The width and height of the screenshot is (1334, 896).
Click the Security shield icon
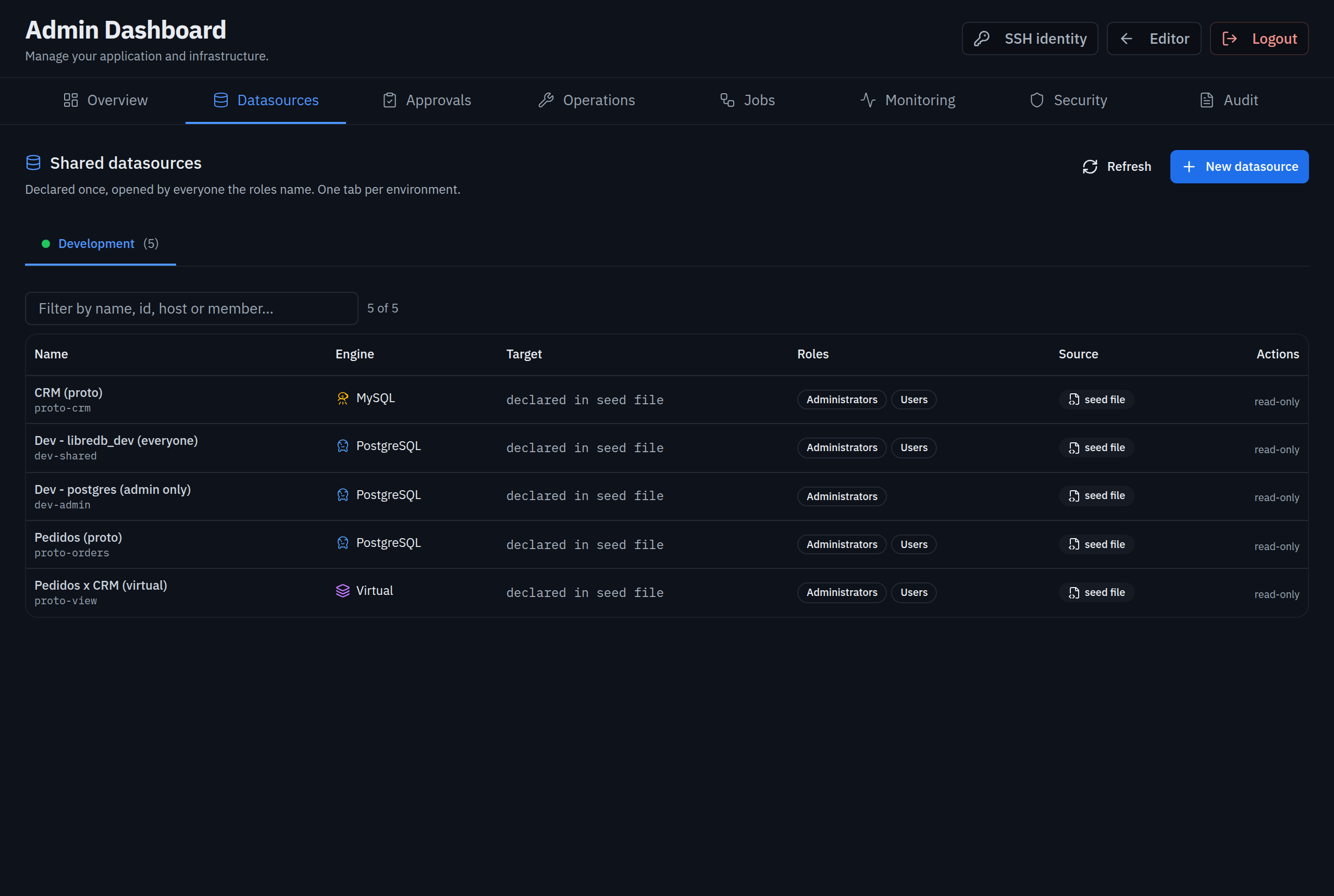(1037, 101)
